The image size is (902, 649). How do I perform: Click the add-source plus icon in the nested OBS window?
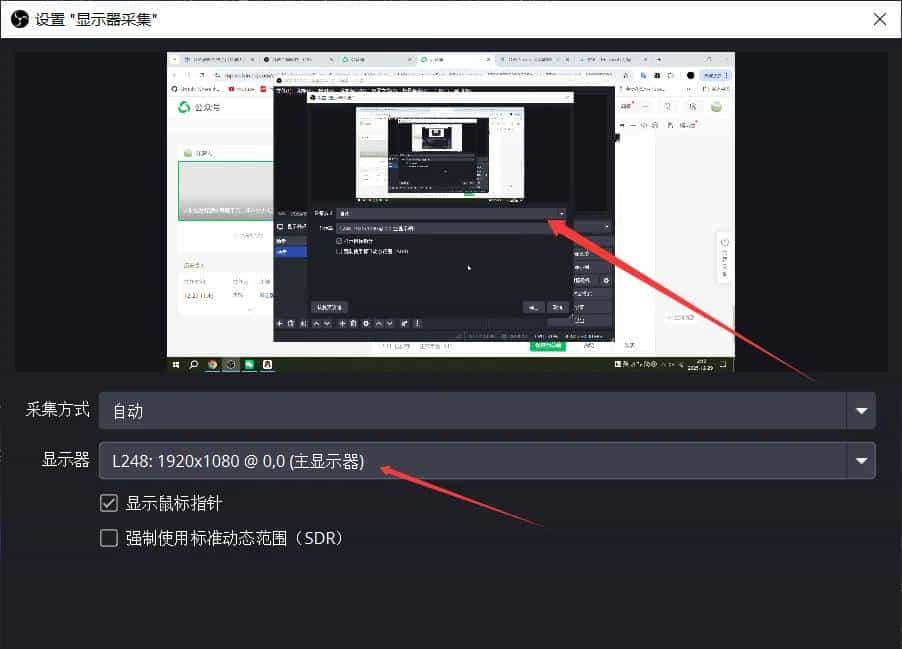(x=342, y=324)
